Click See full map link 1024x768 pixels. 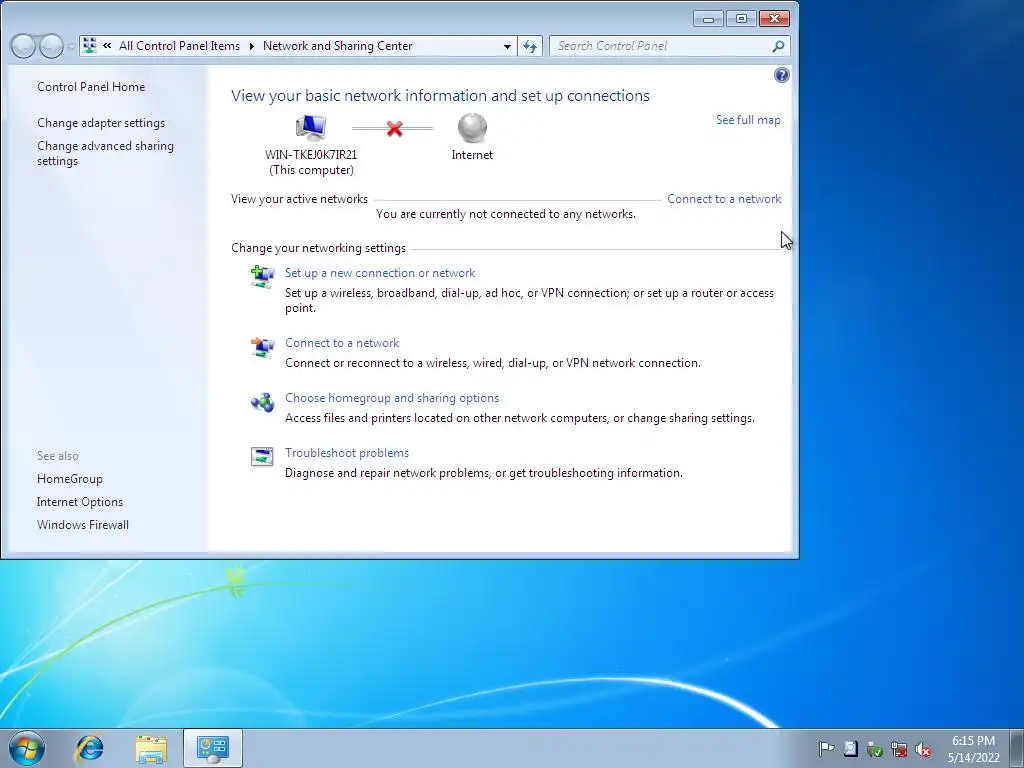pos(748,120)
